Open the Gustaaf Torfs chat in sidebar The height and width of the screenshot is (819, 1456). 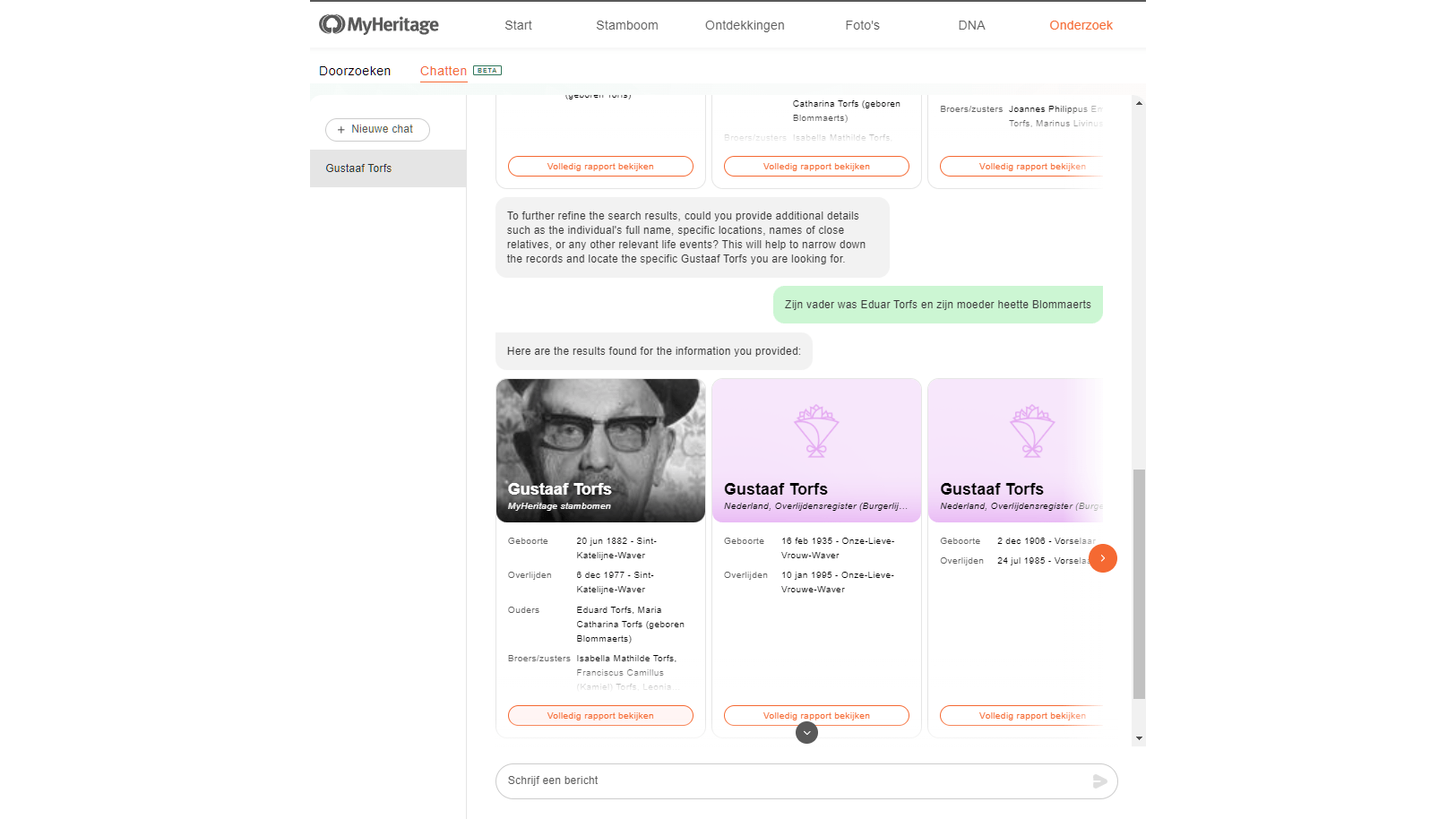(388, 168)
